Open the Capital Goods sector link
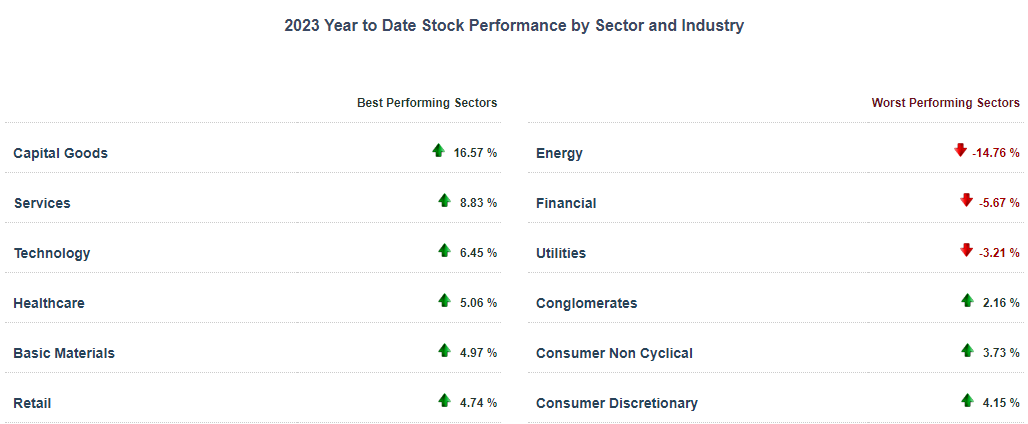Image resolution: width=1028 pixels, height=424 pixels. [x=60, y=153]
